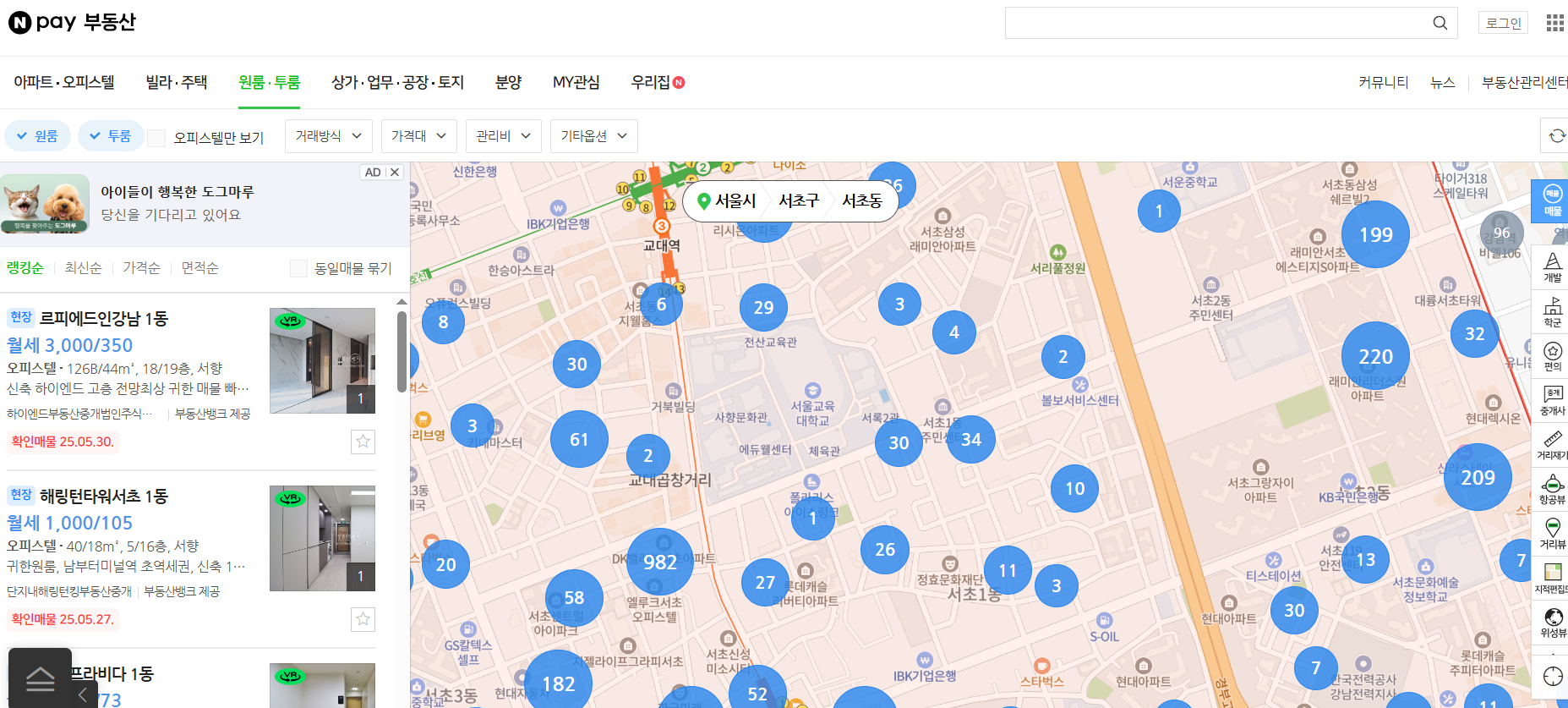Image resolution: width=1568 pixels, height=708 pixels.
Task: Activate the 거리재기 ruler tool
Action: coord(1553,445)
